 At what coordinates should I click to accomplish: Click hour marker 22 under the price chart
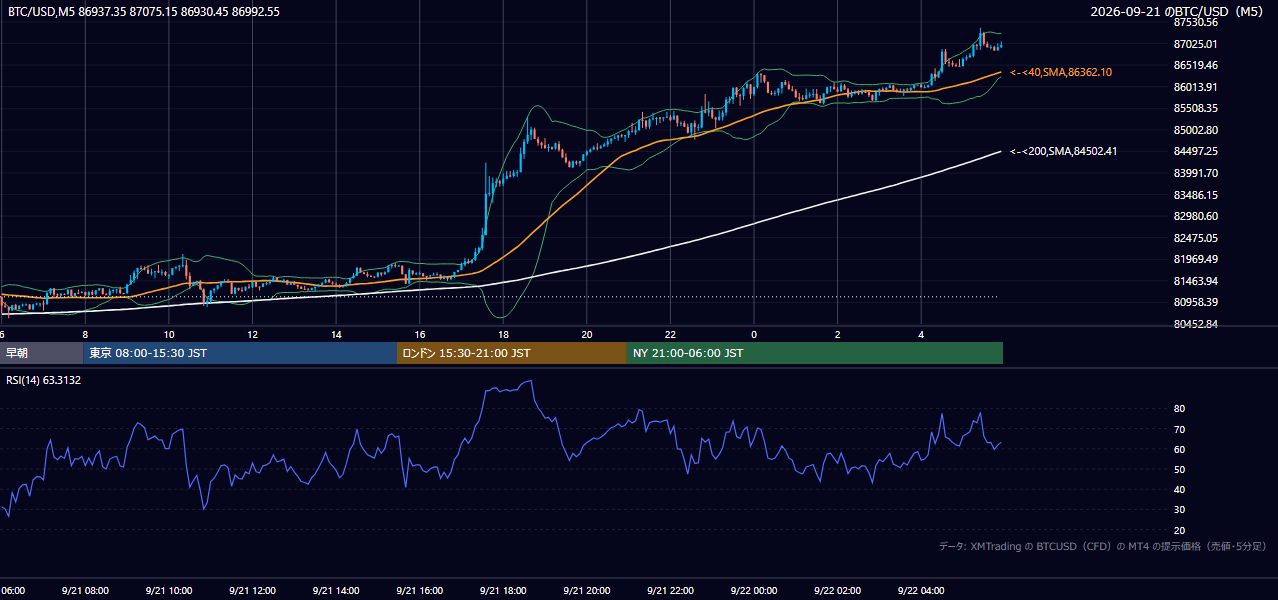(x=670, y=334)
